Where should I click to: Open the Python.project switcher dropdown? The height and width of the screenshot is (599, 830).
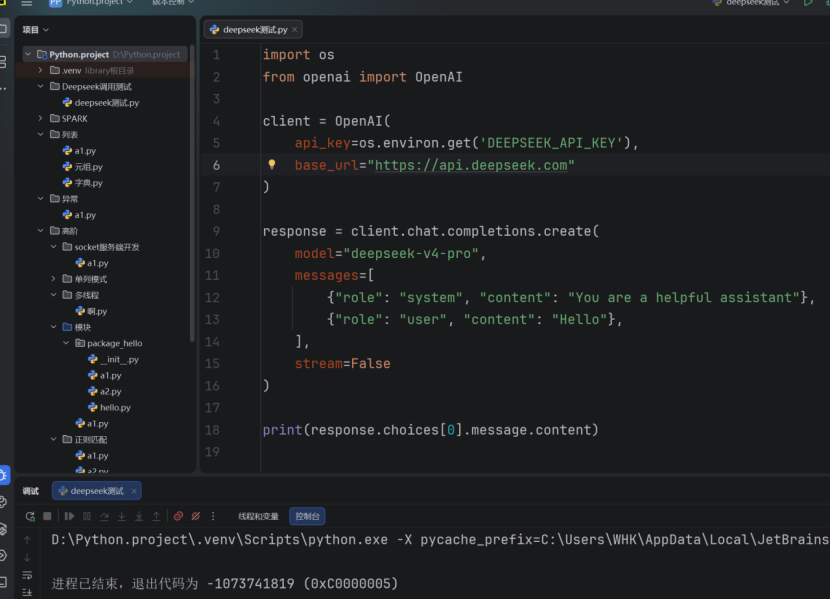click(91, 3)
